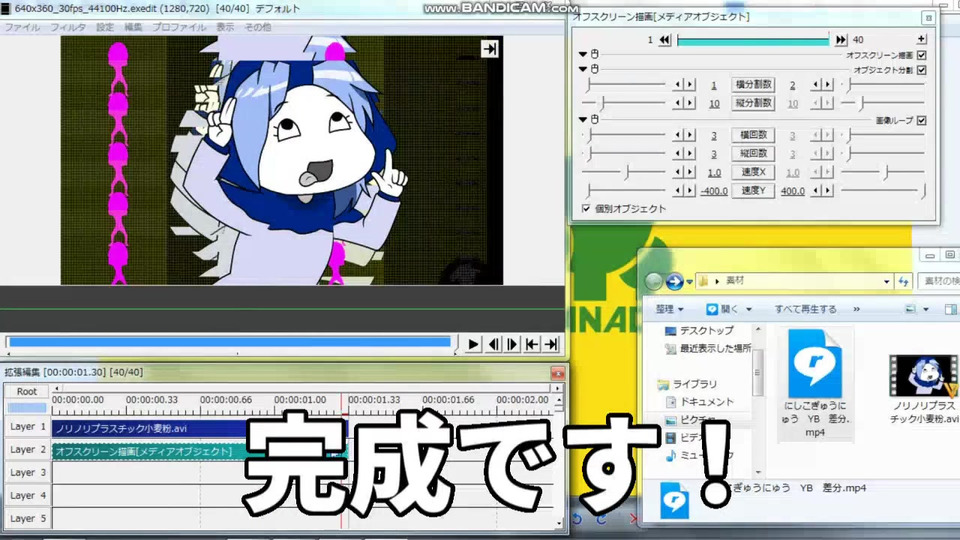Click the main preview seek bar
Screen dimensions: 960x540
pos(230,342)
